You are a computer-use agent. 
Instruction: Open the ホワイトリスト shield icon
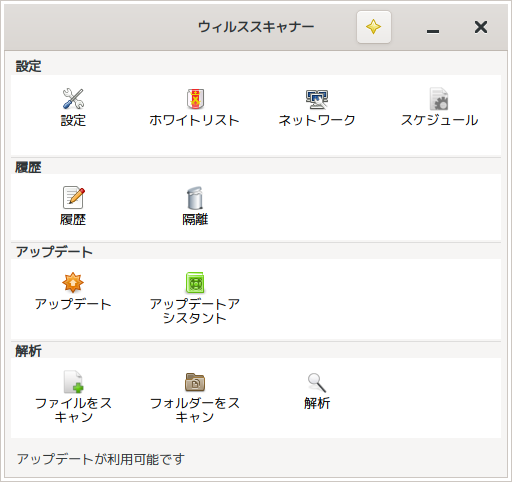click(x=195, y=99)
